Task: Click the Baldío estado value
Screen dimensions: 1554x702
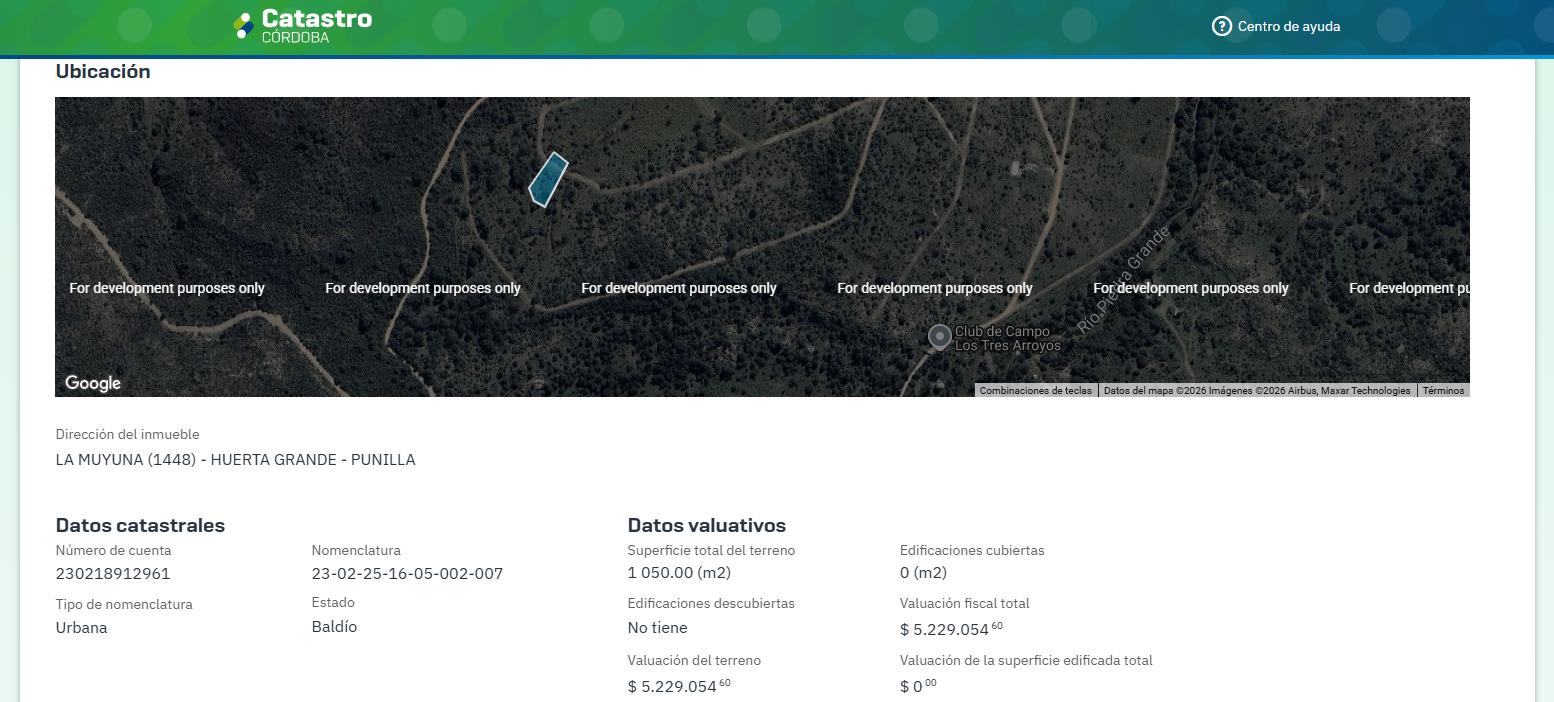Action: click(334, 627)
